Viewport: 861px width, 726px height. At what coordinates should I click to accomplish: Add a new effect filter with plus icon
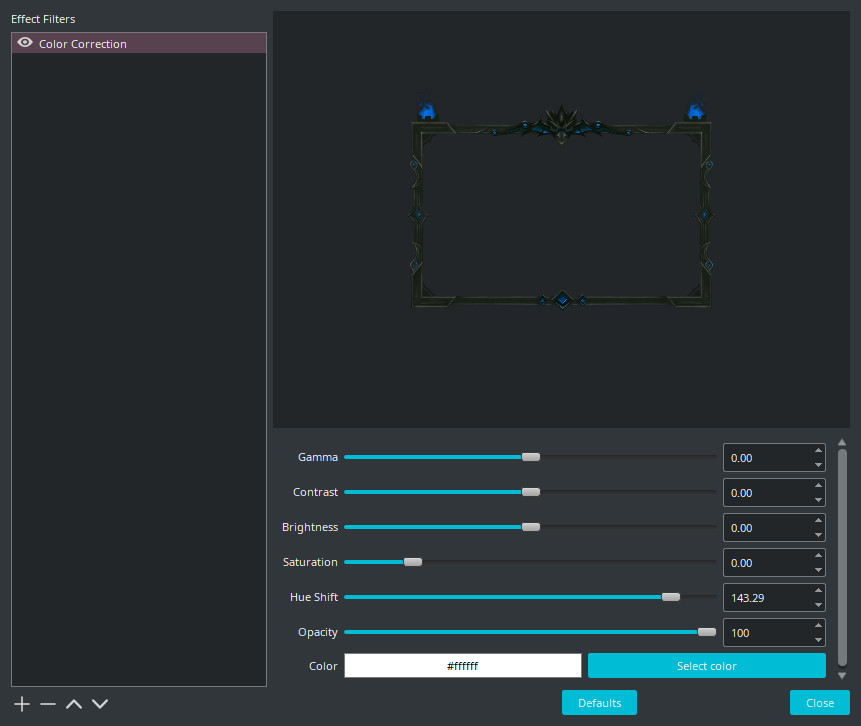pos(22,704)
